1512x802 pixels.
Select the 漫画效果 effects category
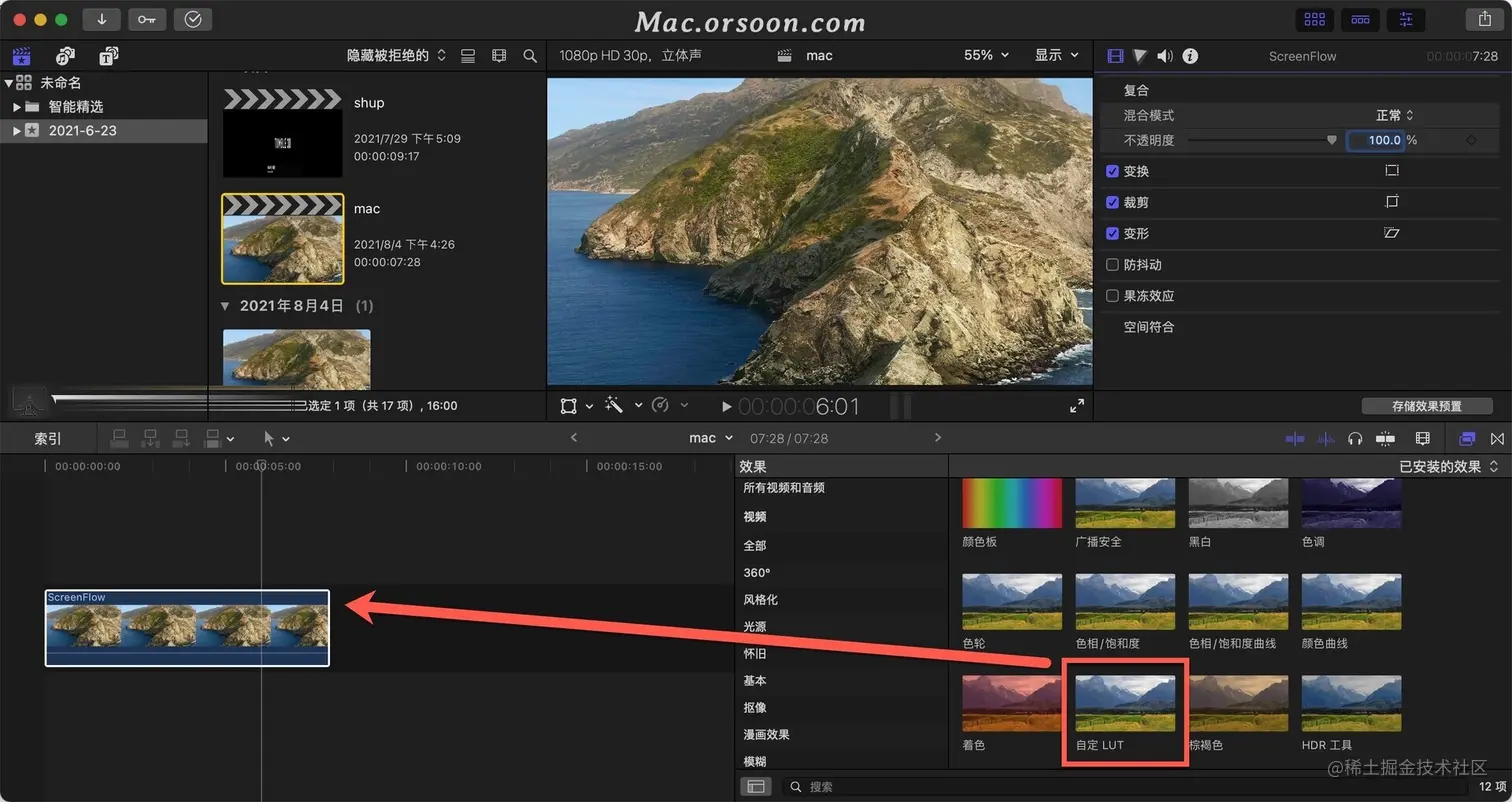766,735
